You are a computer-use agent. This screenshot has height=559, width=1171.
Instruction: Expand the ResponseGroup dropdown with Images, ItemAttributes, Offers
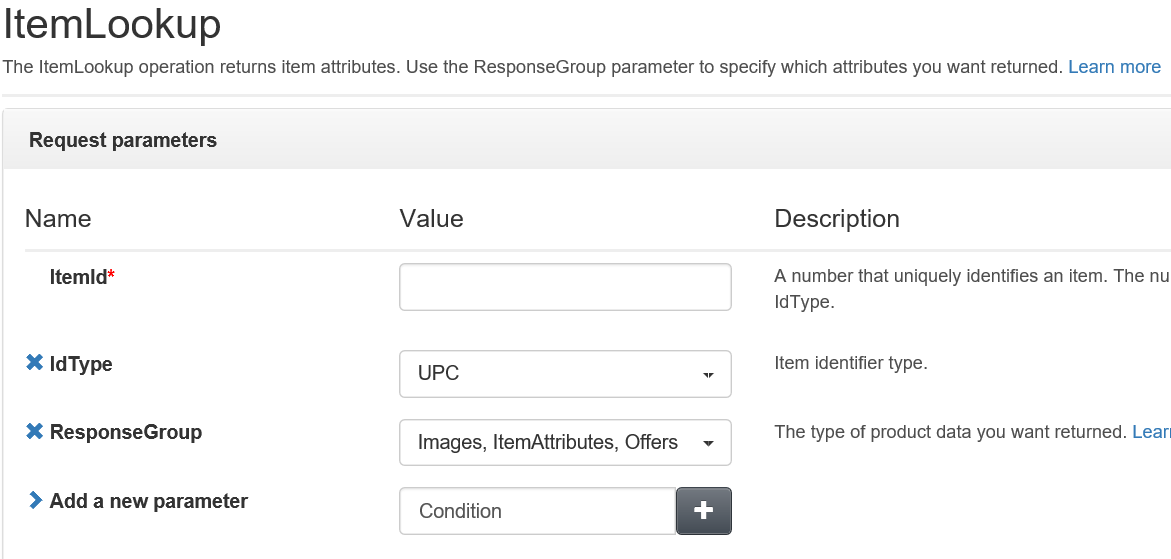coord(565,442)
